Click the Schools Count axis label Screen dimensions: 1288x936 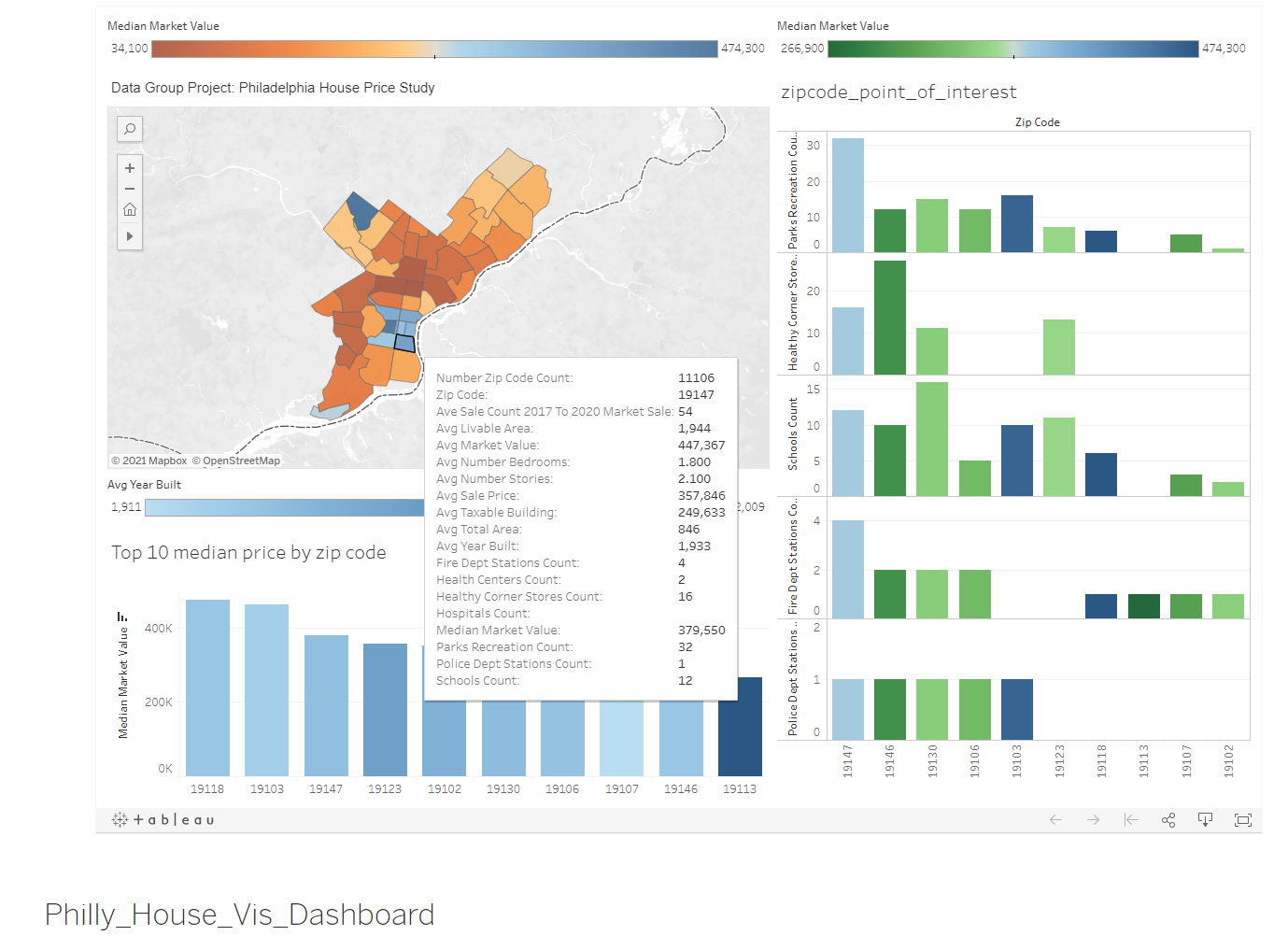(x=793, y=434)
